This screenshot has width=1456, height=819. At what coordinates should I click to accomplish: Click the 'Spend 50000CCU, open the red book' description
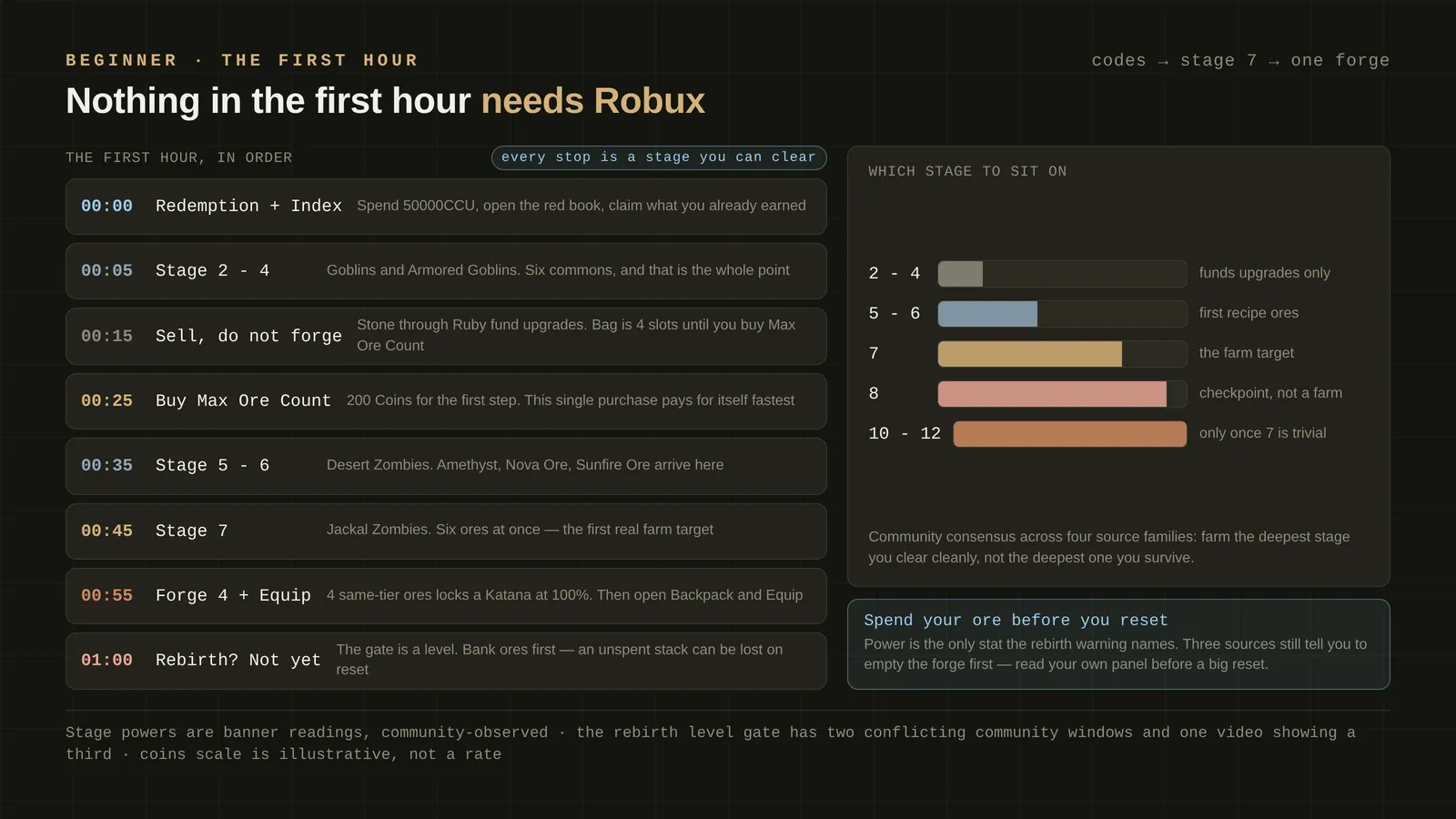(581, 206)
